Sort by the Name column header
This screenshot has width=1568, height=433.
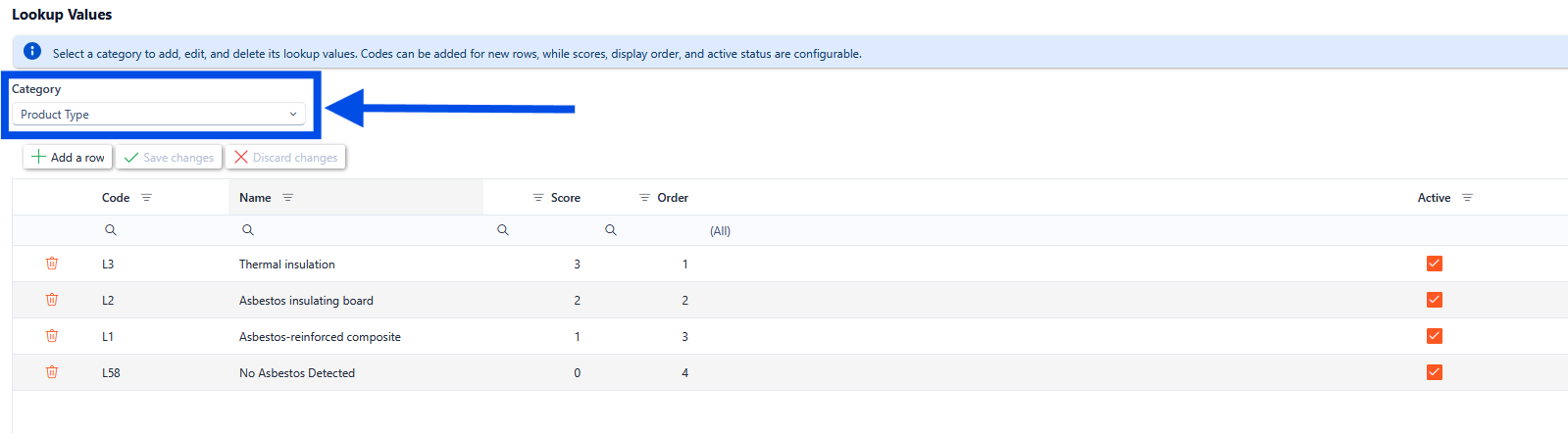point(255,198)
